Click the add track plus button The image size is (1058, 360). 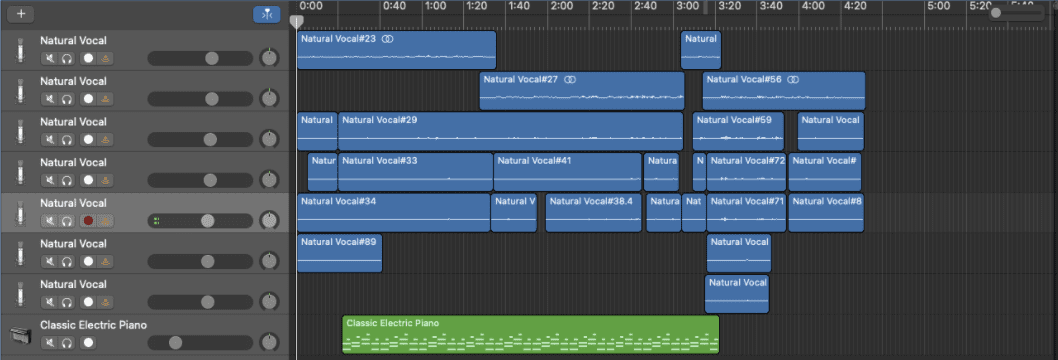pyautogui.click(x=22, y=13)
